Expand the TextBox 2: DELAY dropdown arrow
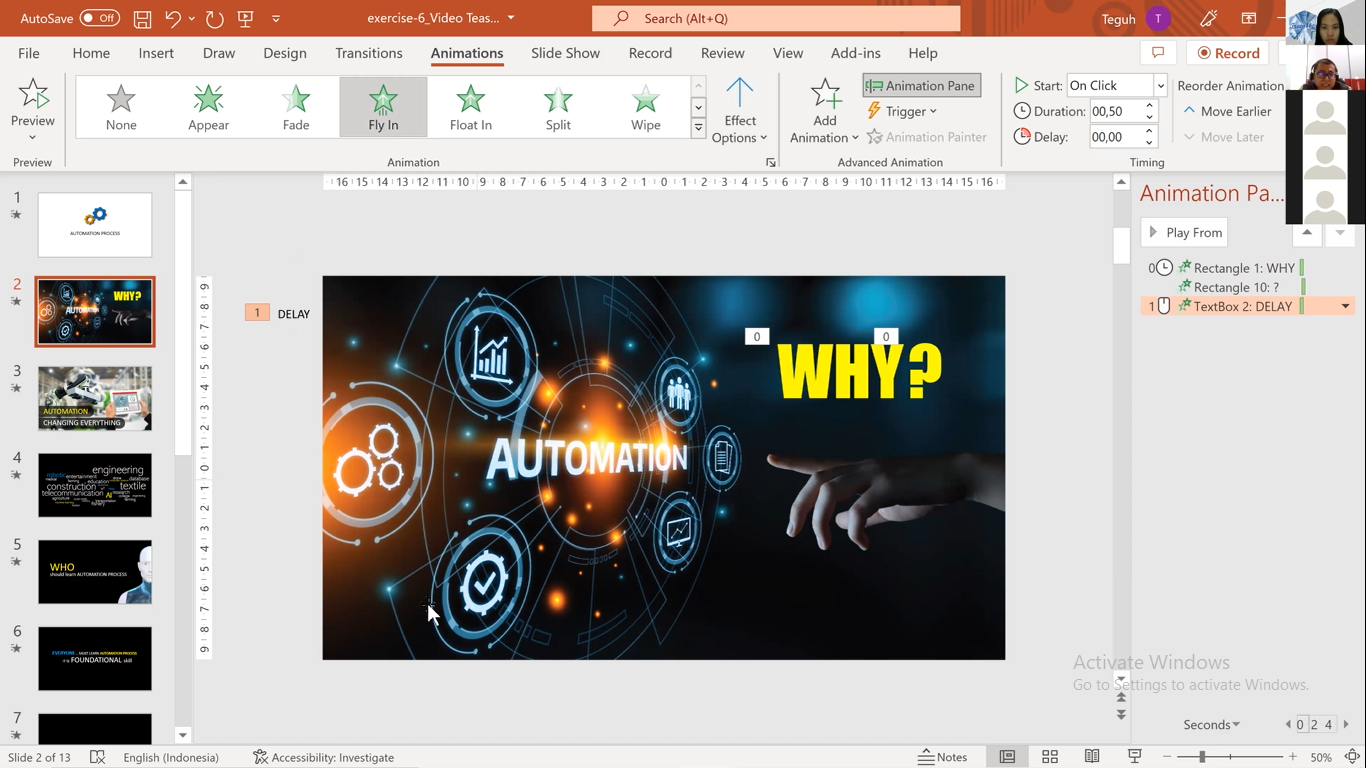 (x=1345, y=307)
